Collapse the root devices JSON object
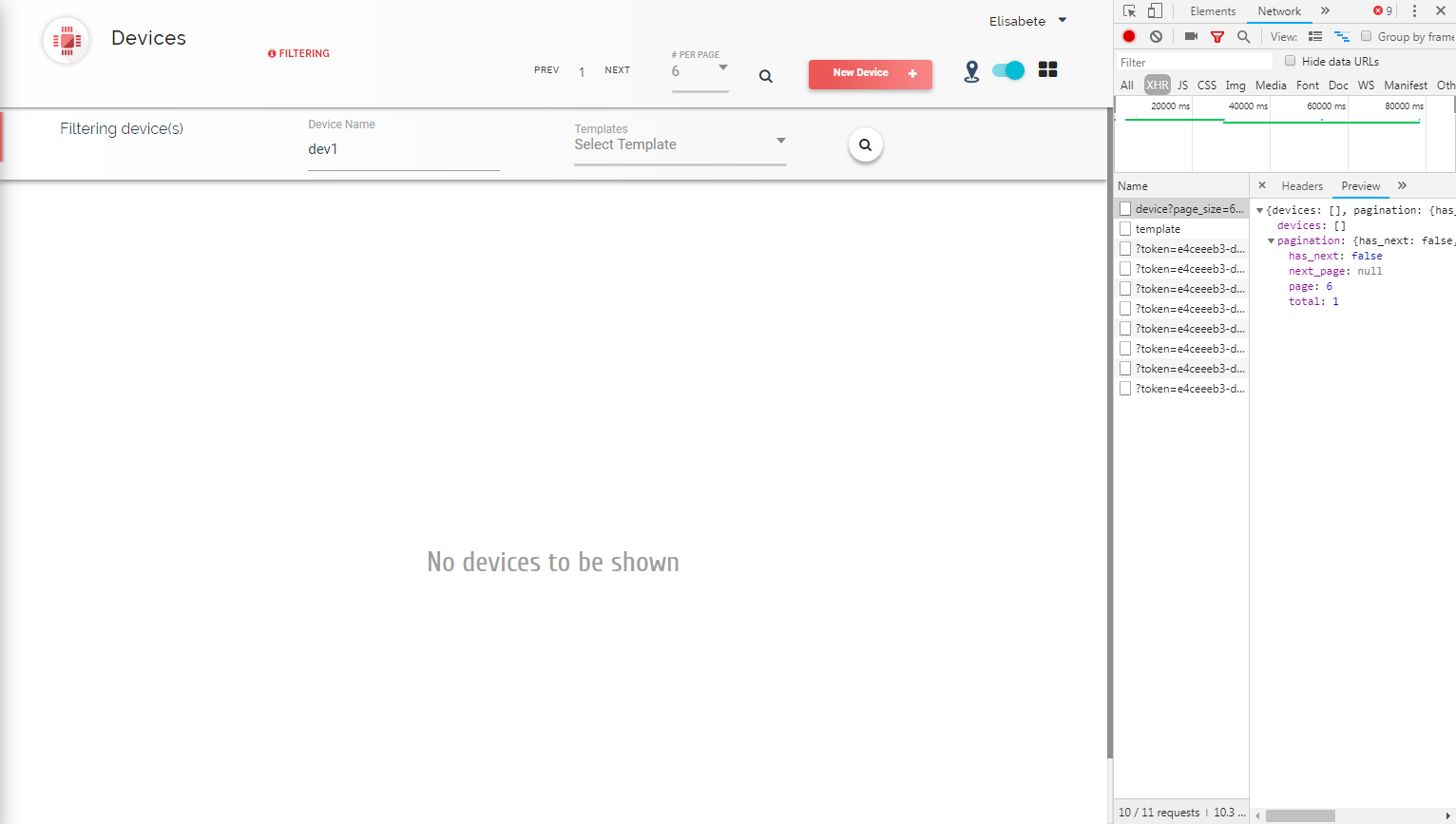This screenshot has width=1456, height=824. pos(1260,210)
